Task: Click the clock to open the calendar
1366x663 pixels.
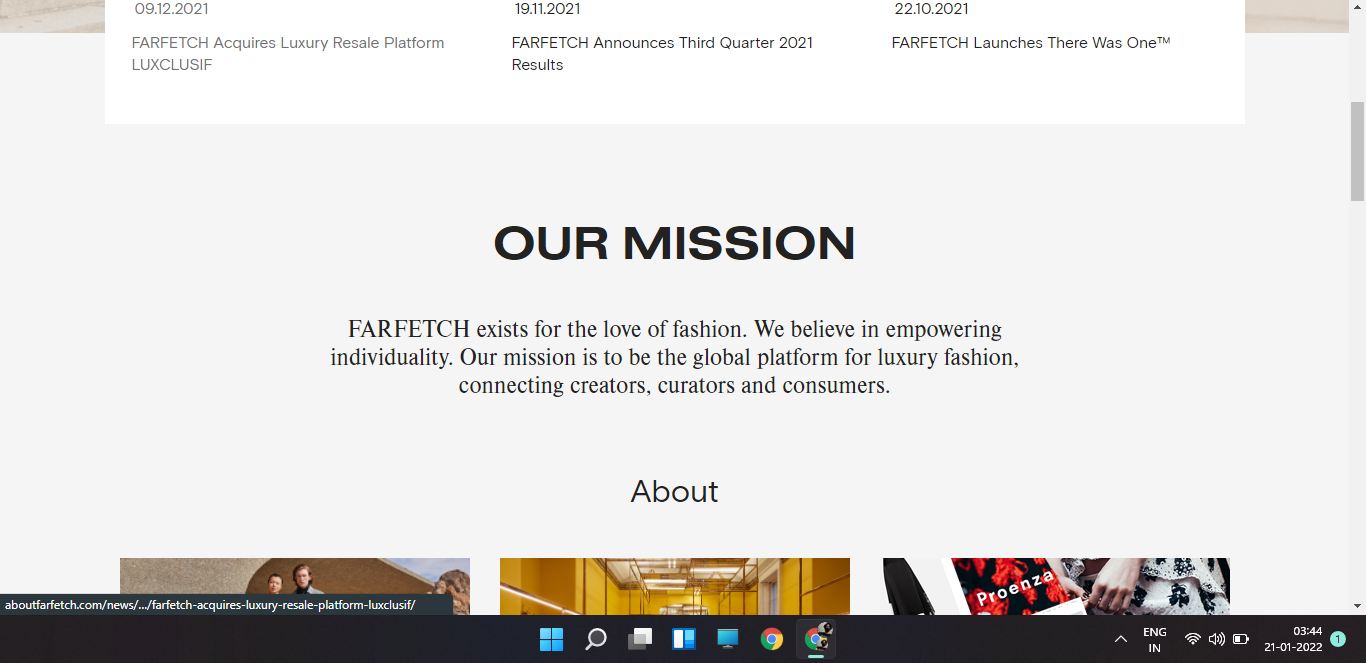Action: pos(1291,639)
